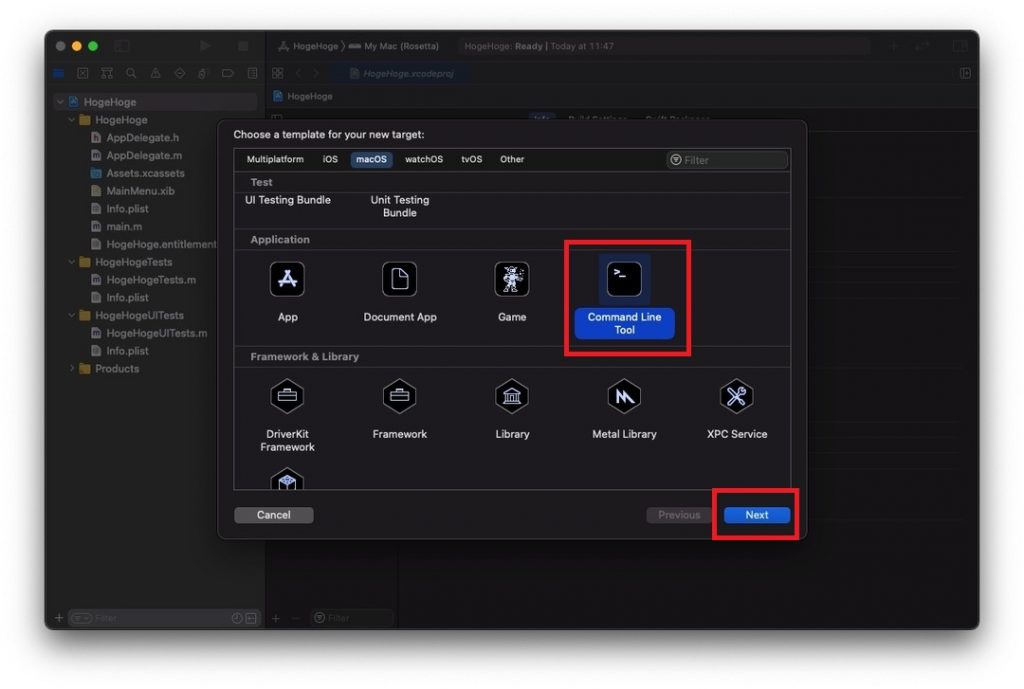Open the HogeHoge.xcodeproj editor tab
This screenshot has width=1024, height=689.
402,74
